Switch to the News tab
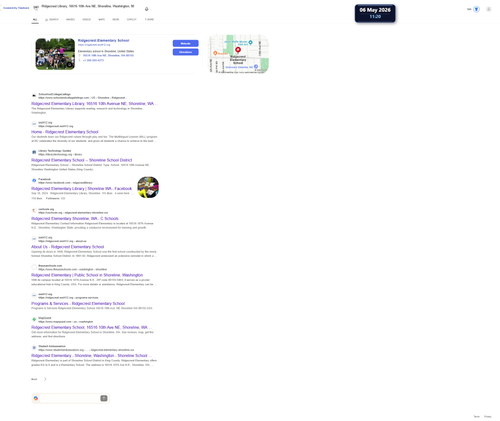This screenshot has width=500, height=421. (x=116, y=20)
